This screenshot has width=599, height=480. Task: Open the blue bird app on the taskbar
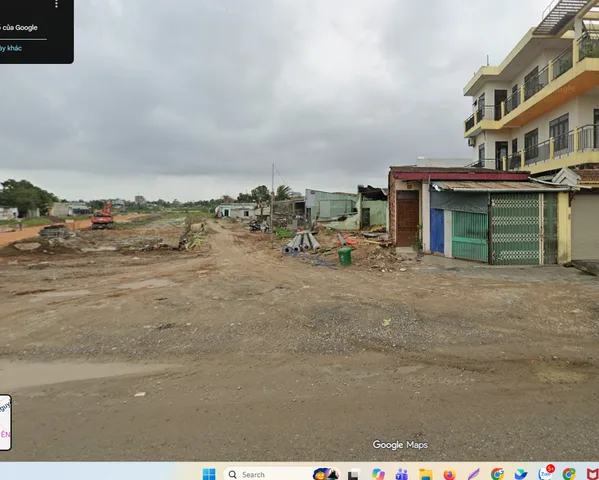coord(521,474)
